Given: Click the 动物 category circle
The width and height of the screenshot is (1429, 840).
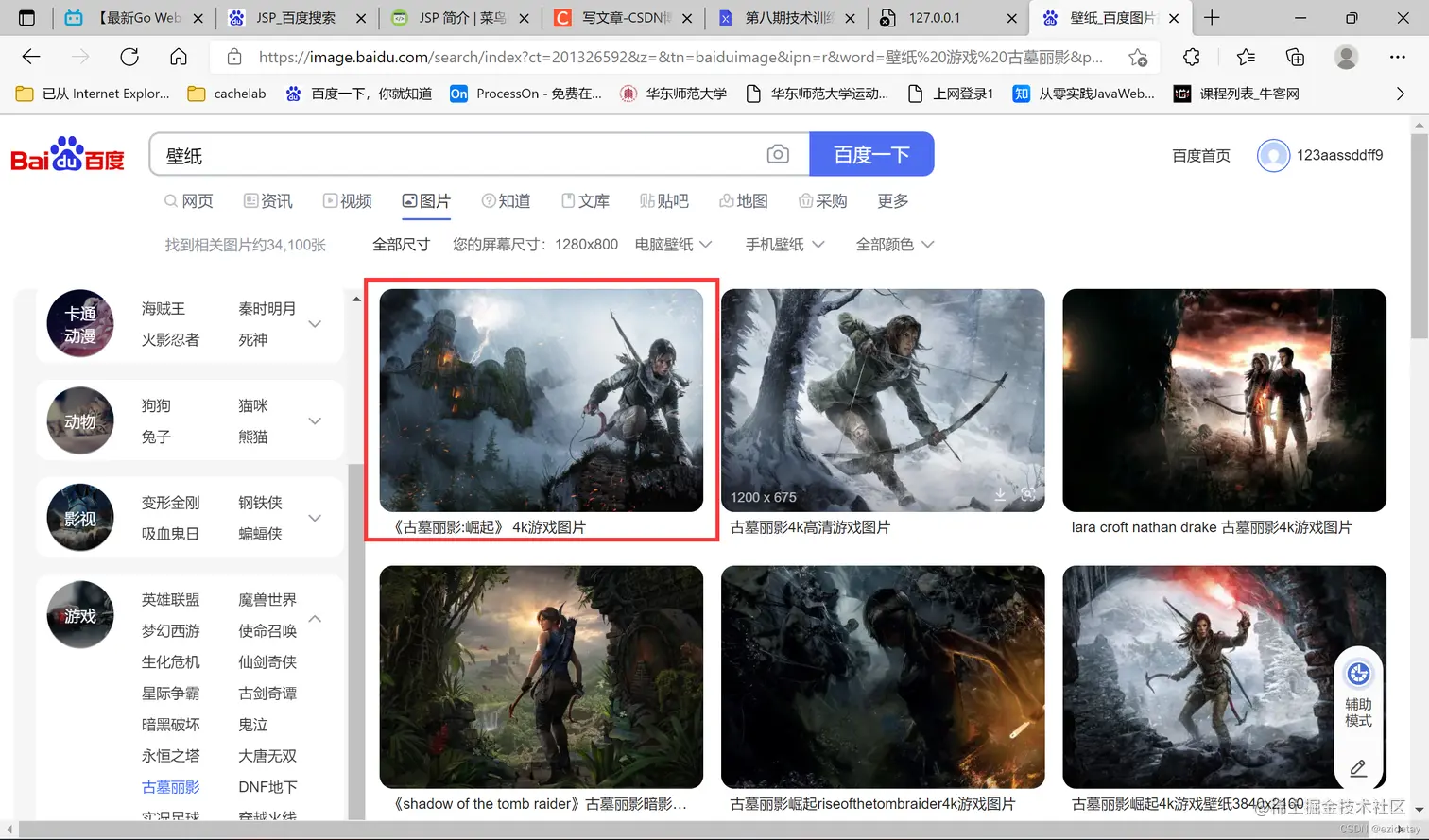Looking at the screenshot, I should coord(80,420).
